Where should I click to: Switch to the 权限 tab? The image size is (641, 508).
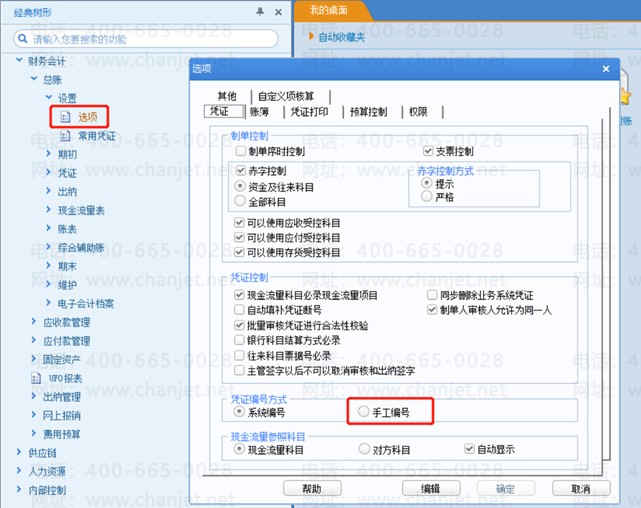(x=418, y=112)
